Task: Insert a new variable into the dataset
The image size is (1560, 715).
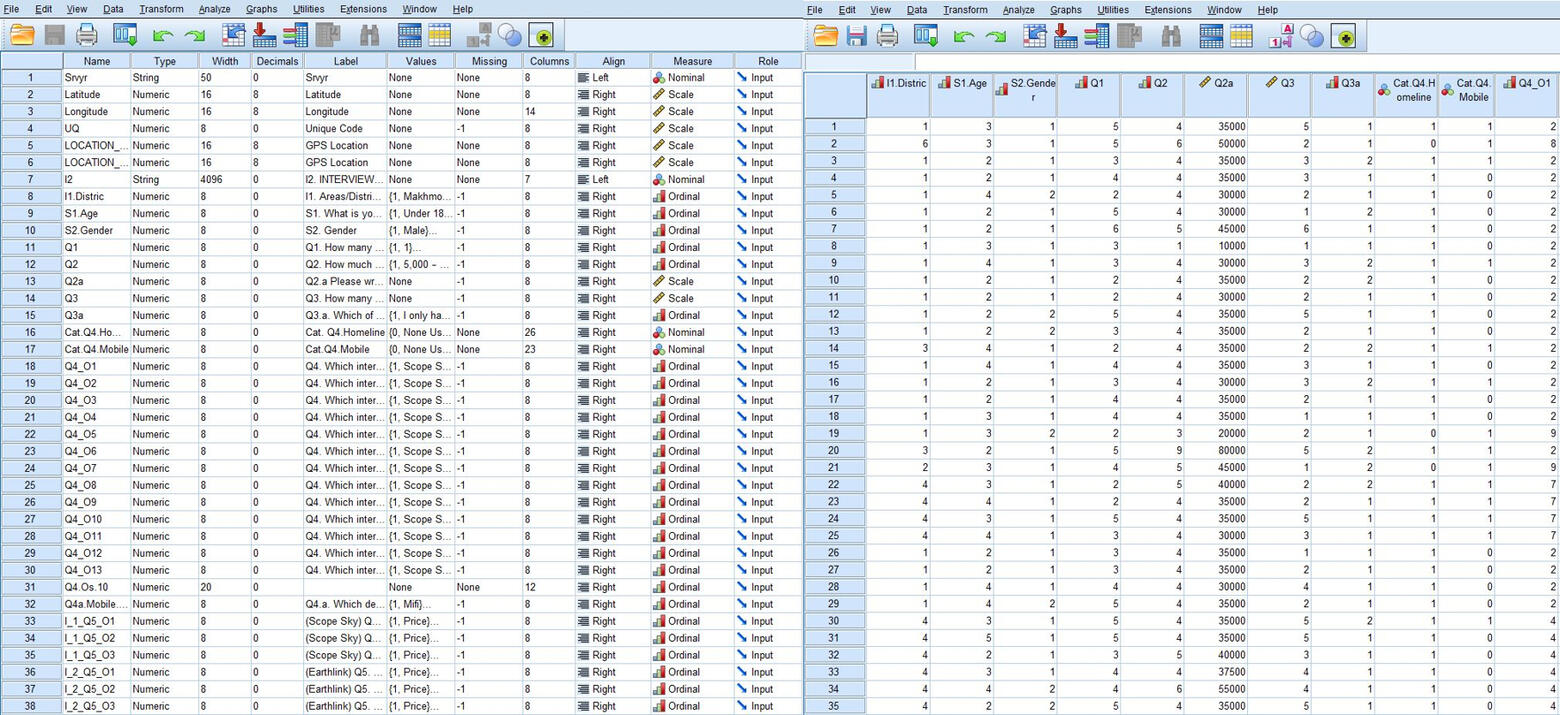Action: (295, 35)
